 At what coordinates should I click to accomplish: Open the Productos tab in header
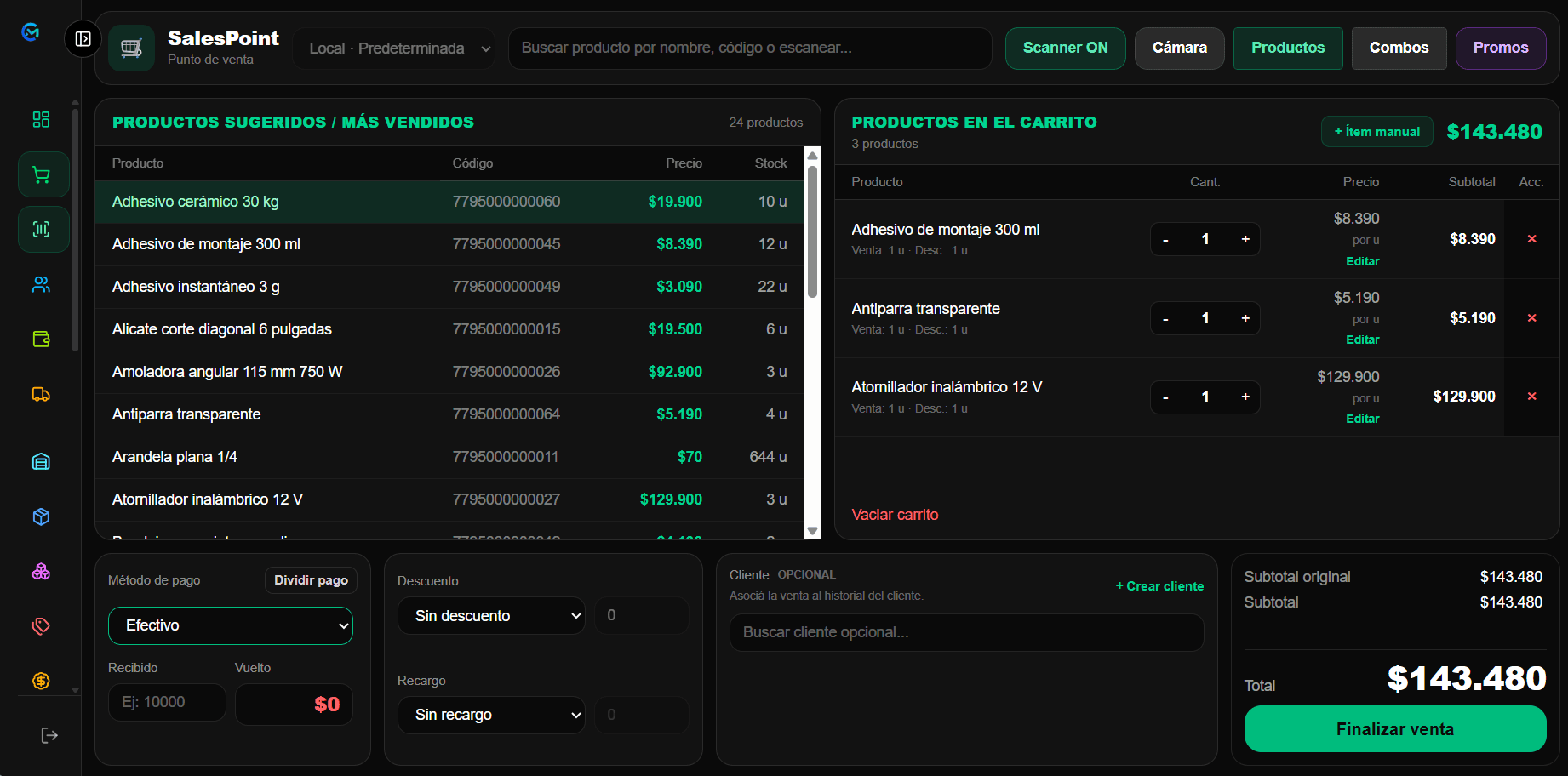[1288, 48]
